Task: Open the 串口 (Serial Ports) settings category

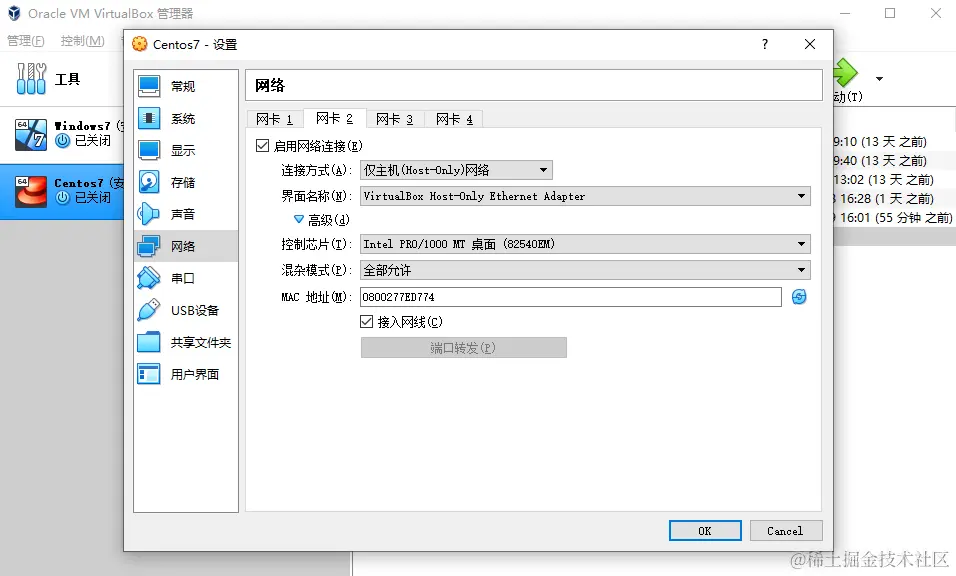Action: 185,278
